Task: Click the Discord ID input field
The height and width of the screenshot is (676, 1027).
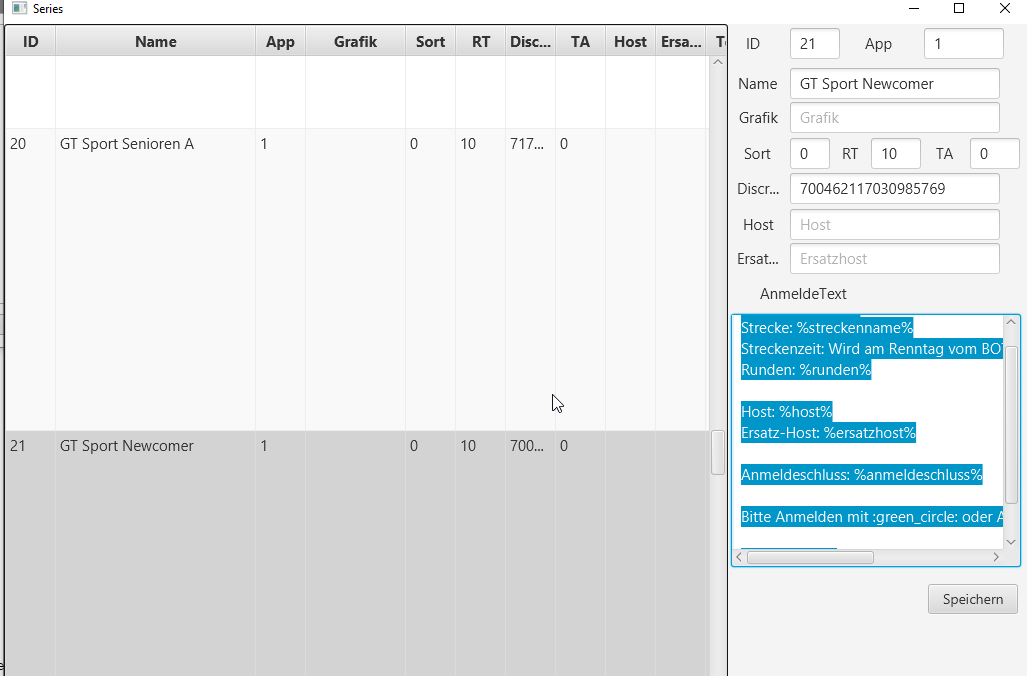Action: click(x=894, y=188)
